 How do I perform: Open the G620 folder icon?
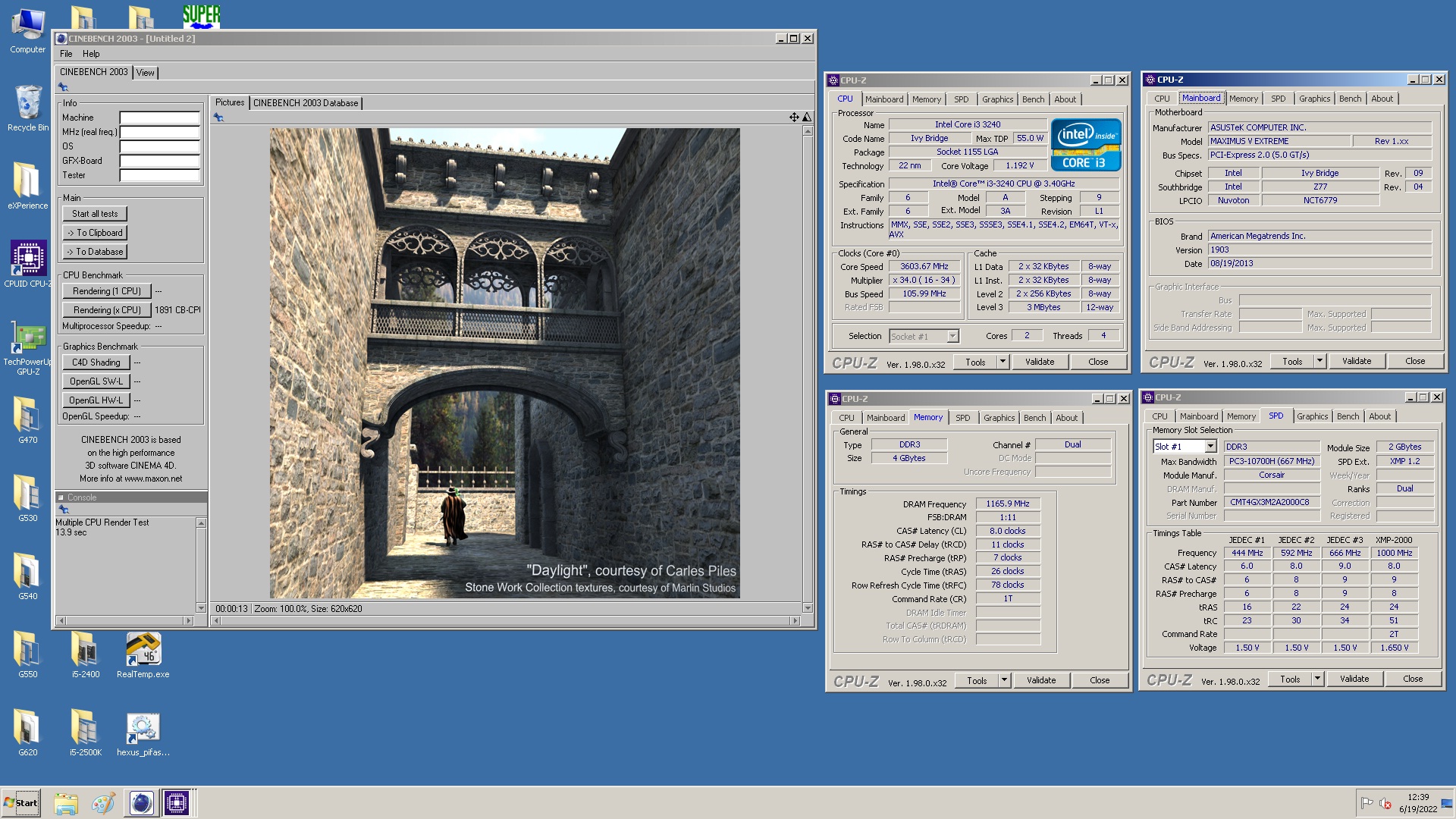(27, 733)
